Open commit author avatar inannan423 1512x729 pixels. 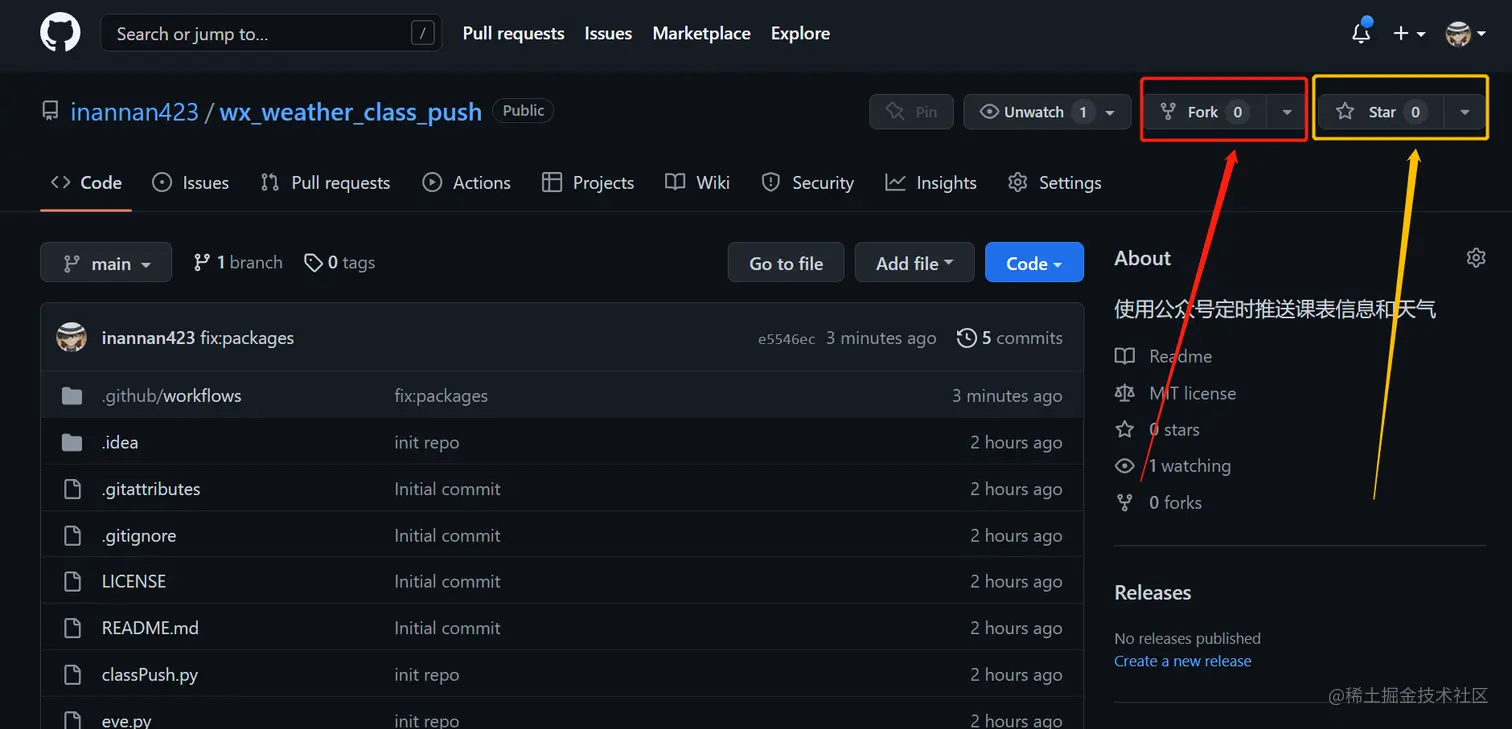click(x=71, y=338)
